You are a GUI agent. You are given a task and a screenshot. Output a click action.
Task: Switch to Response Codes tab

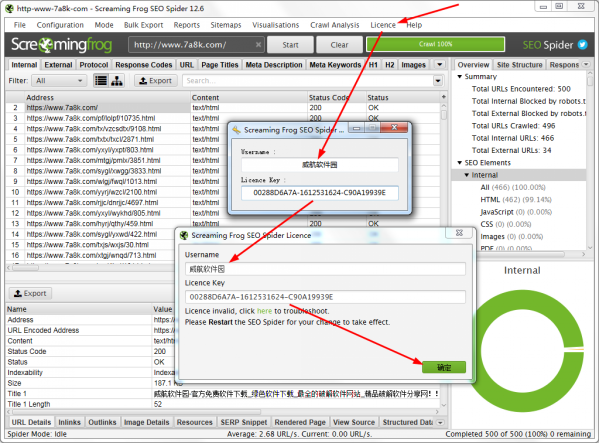pyautogui.click(x=144, y=65)
